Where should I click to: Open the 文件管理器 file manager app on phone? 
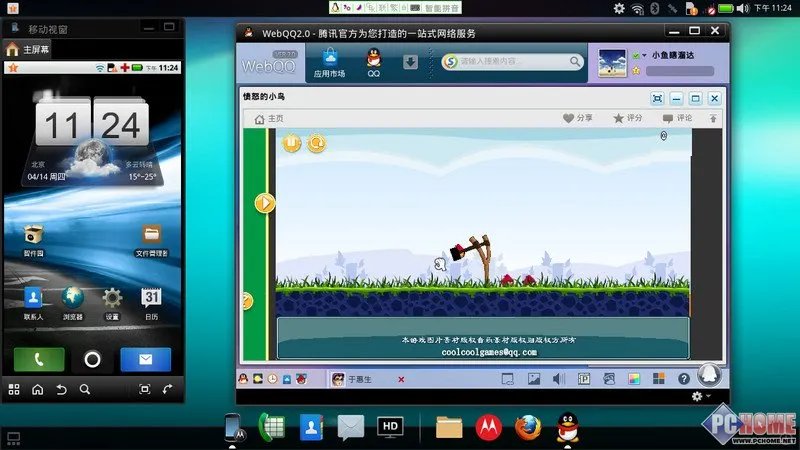pos(152,240)
